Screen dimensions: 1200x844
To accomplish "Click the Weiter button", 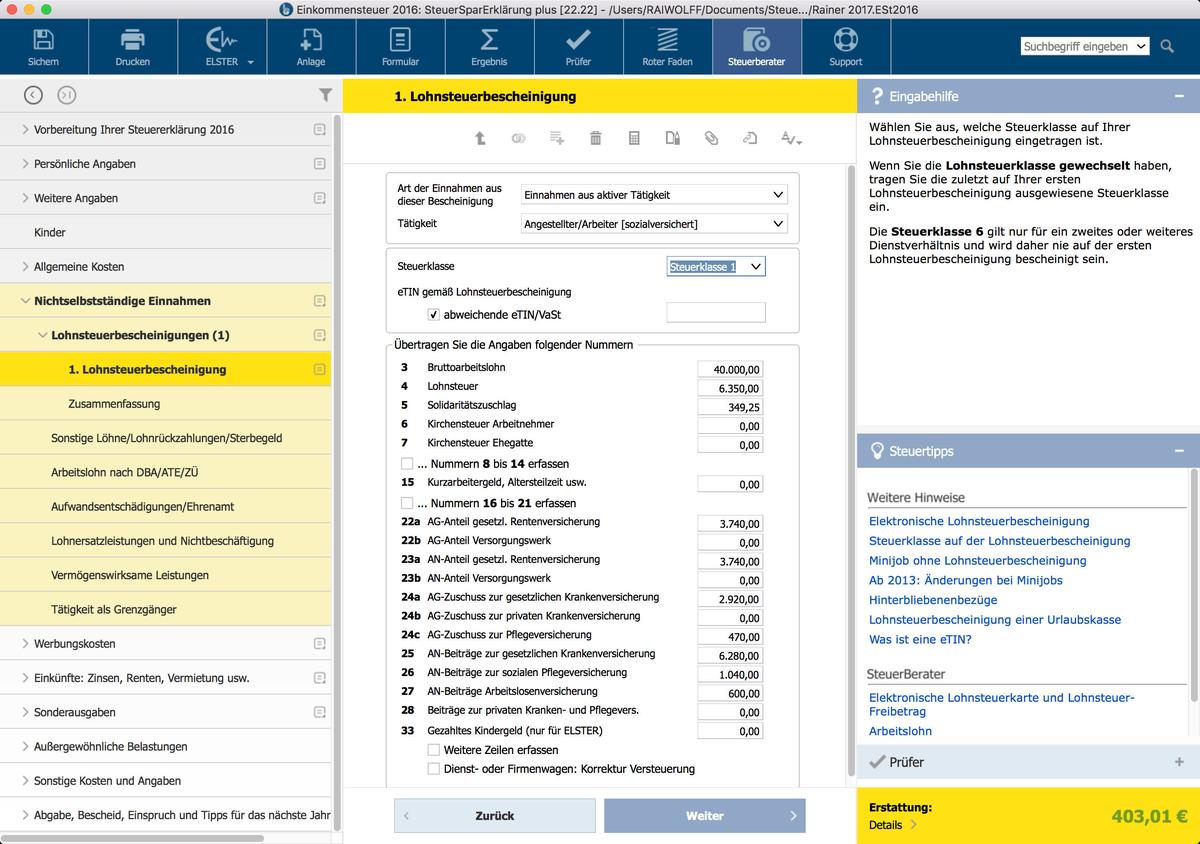I will click(705, 816).
